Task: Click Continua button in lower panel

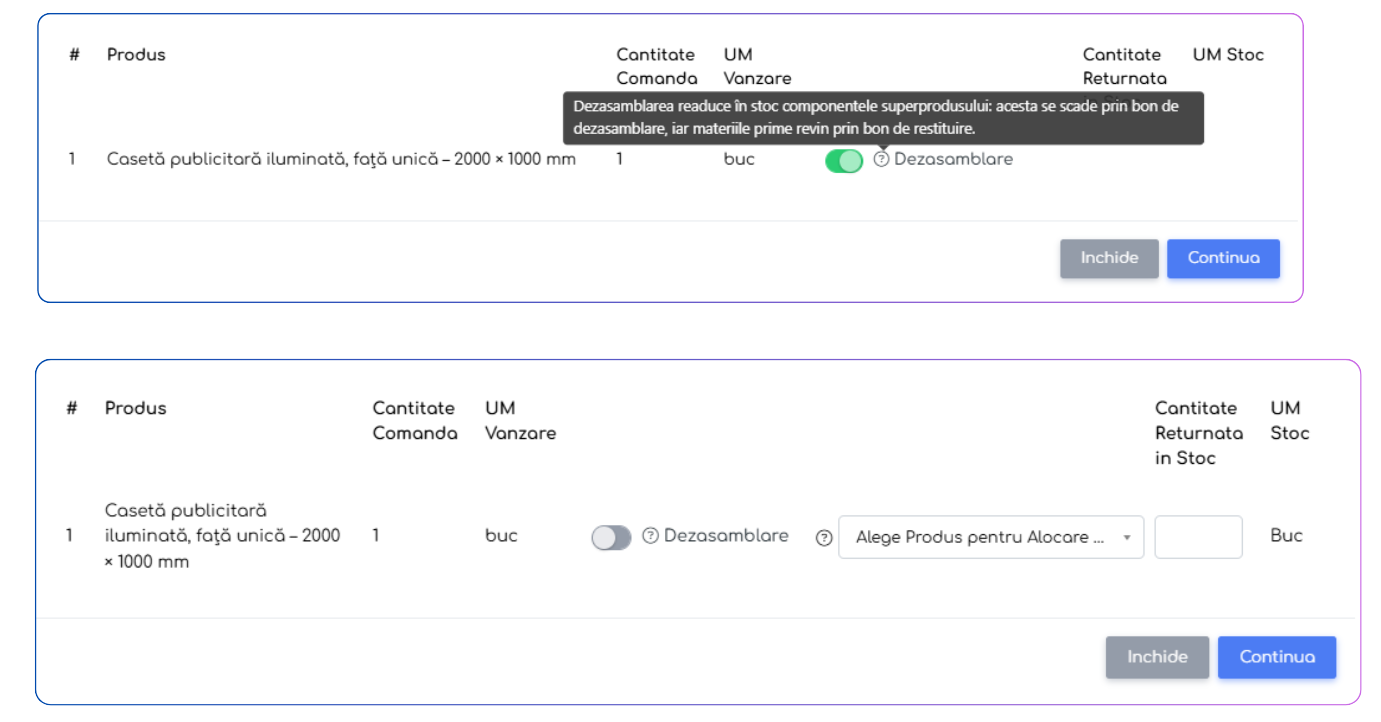Action: tap(1277, 657)
